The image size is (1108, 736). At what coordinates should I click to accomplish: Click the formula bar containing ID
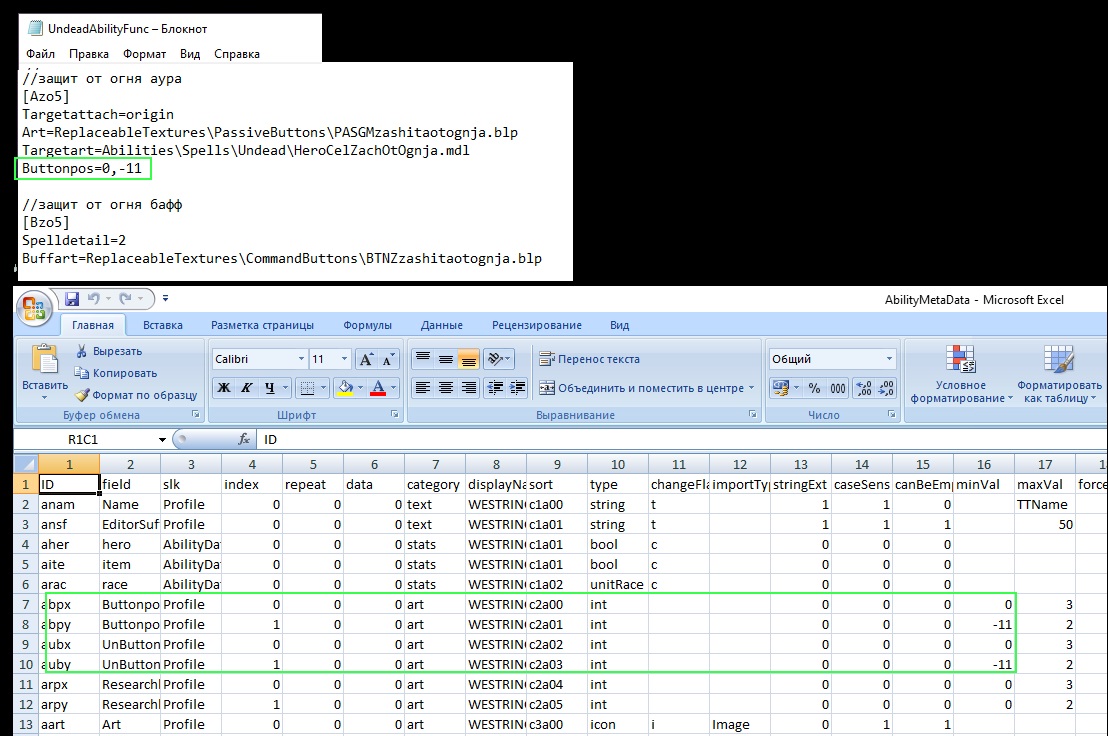pyautogui.click(x=682, y=439)
